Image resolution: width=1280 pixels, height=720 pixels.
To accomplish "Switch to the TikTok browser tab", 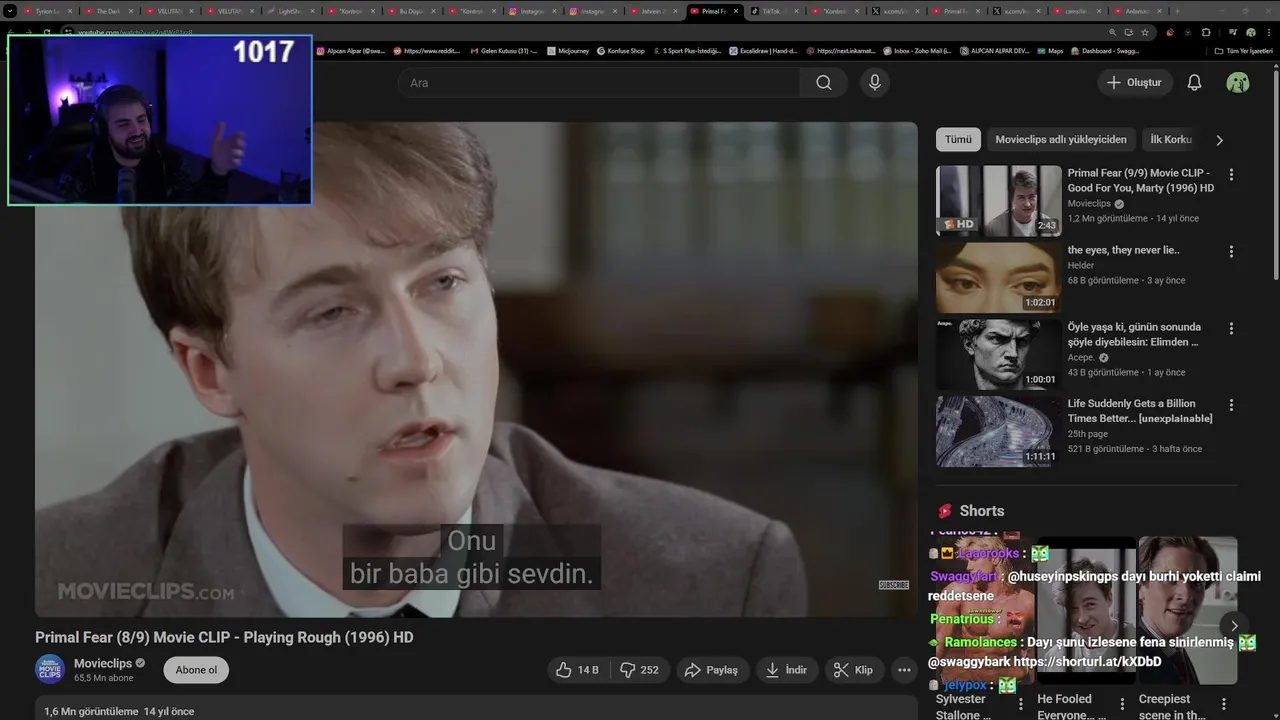I will (771, 11).
